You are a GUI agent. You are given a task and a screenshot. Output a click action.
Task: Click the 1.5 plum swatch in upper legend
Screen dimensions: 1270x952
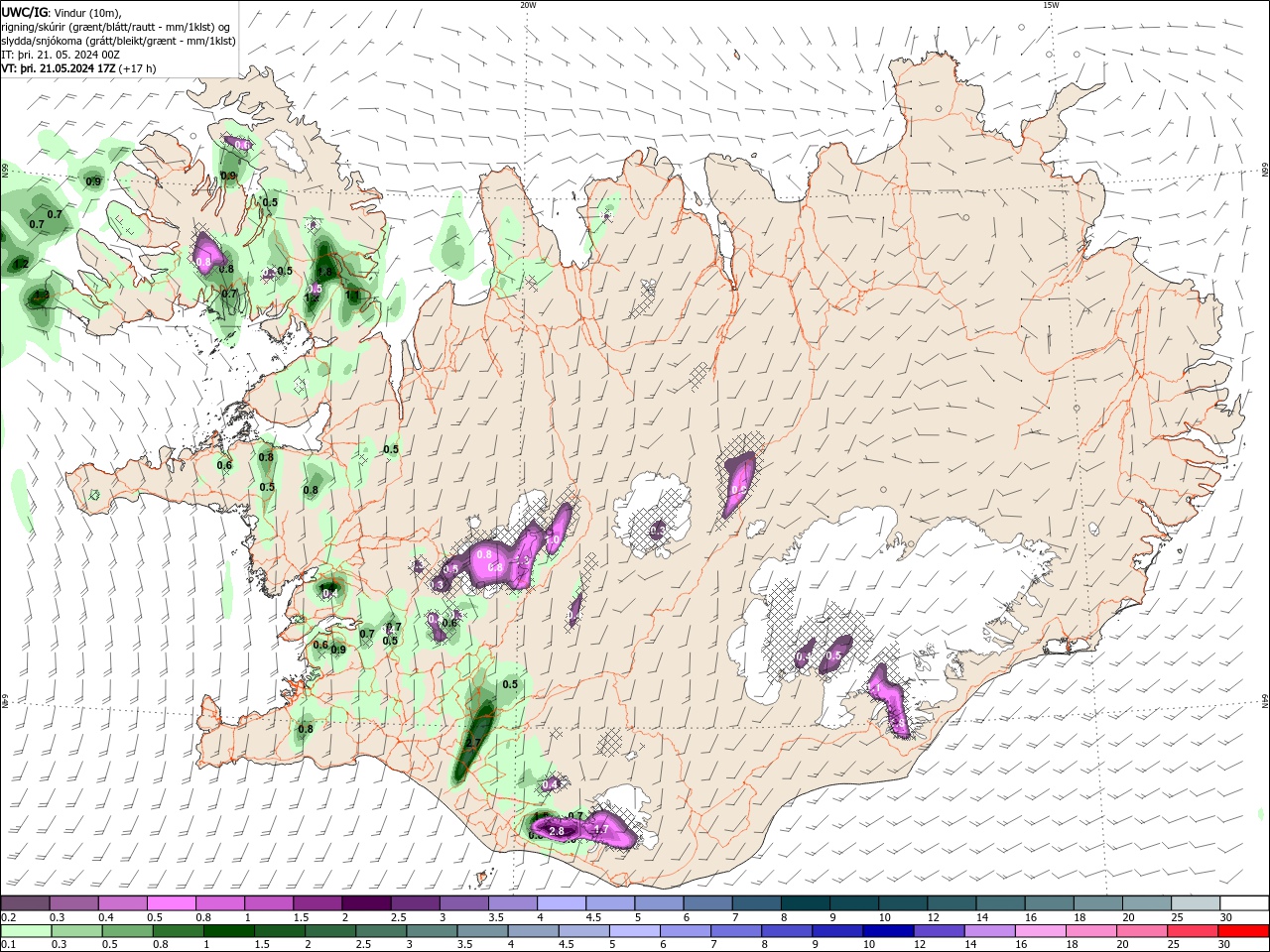point(317,902)
